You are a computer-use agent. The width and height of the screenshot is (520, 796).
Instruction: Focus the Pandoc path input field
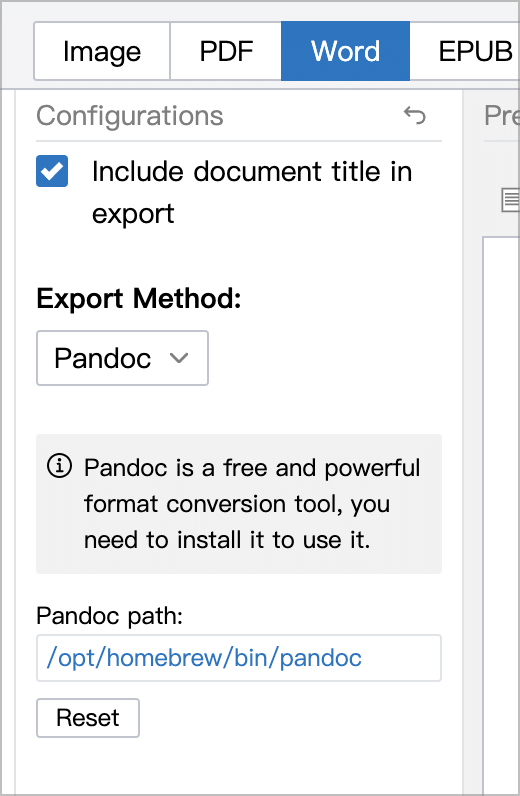point(239,658)
